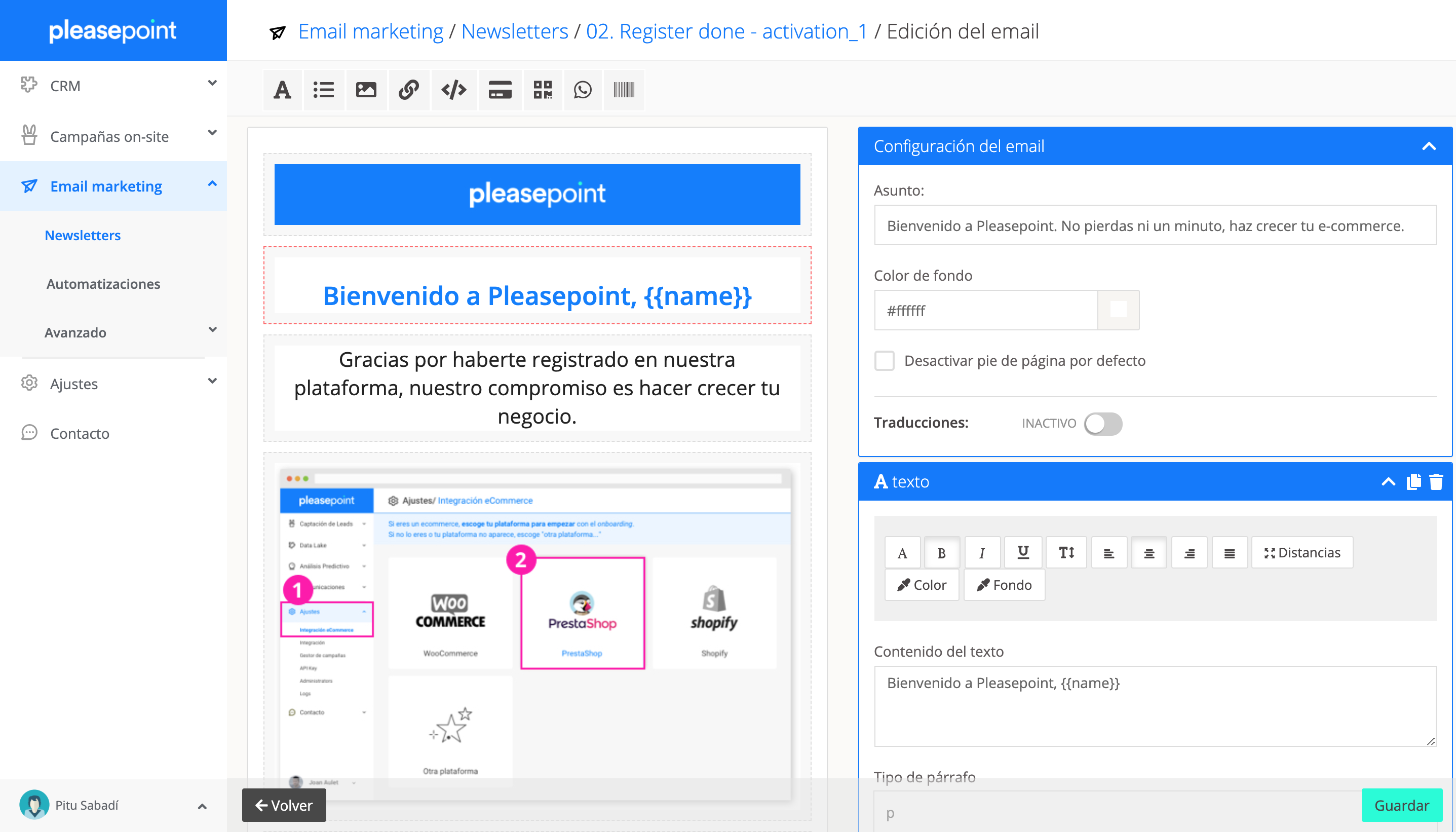This screenshot has width=1456, height=832.
Task: Collapse the Configuración del email panel
Action: [1429, 146]
